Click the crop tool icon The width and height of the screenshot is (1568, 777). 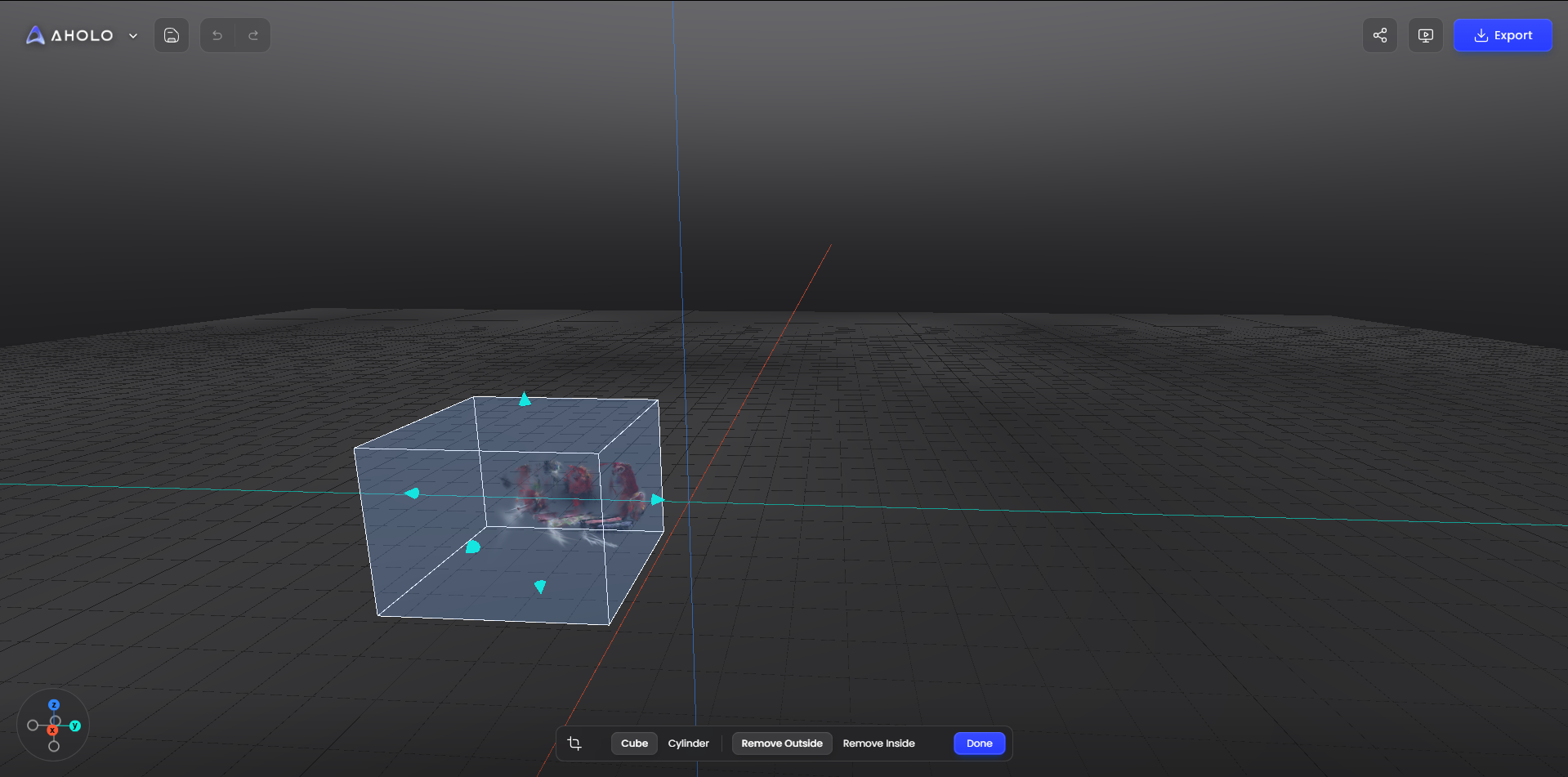tap(574, 744)
